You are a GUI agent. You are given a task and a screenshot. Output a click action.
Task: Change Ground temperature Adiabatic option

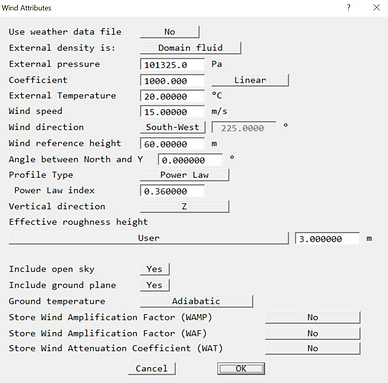coord(196,301)
